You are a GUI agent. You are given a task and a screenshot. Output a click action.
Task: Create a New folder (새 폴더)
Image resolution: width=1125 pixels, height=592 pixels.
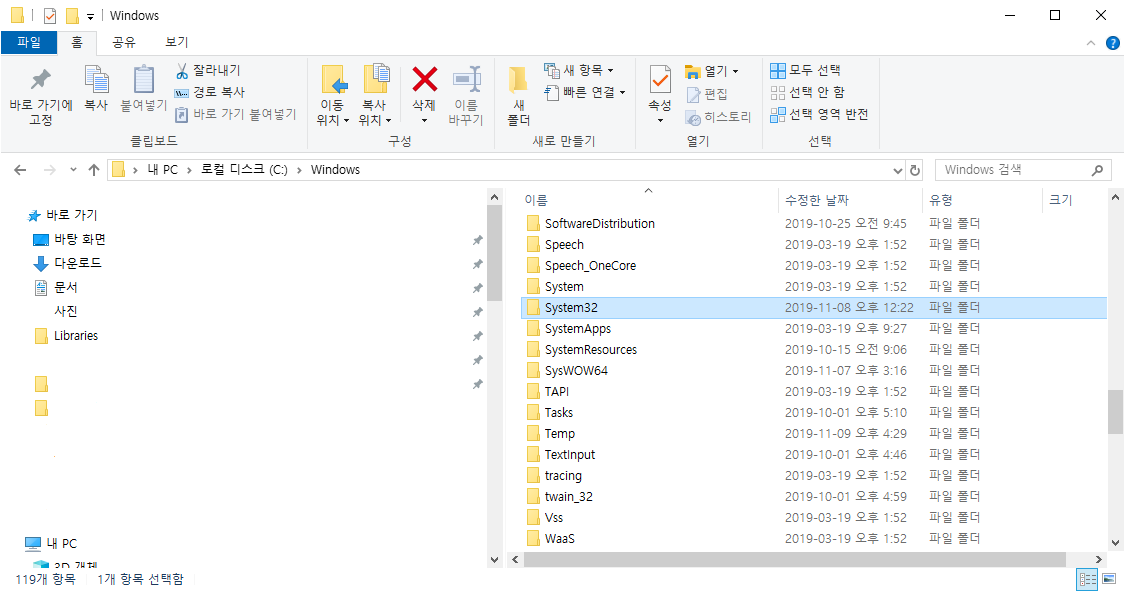click(518, 95)
